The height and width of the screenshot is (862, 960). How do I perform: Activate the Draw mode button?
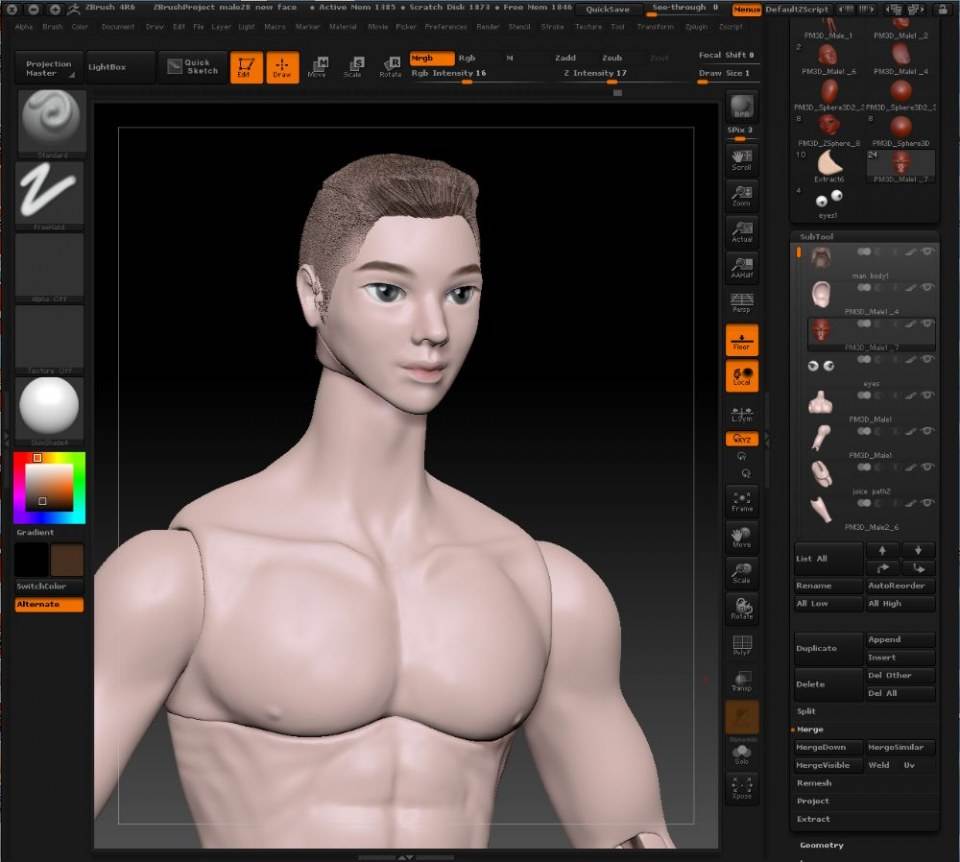(x=282, y=67)
